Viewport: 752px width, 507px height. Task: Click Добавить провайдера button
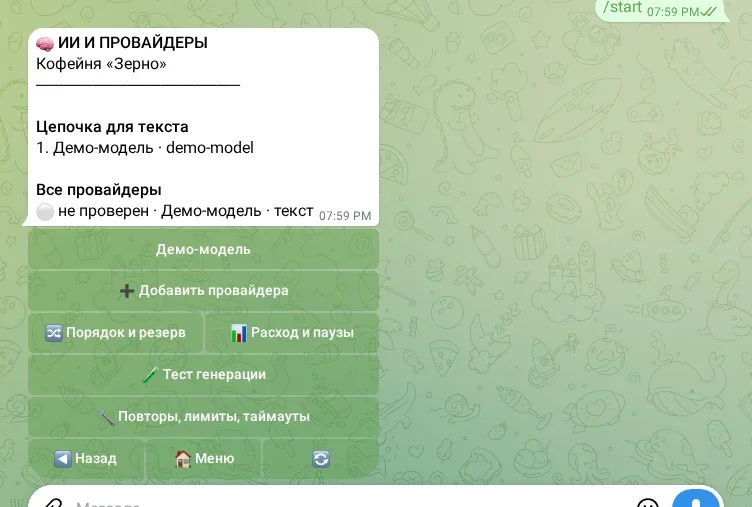coord(203,291)
